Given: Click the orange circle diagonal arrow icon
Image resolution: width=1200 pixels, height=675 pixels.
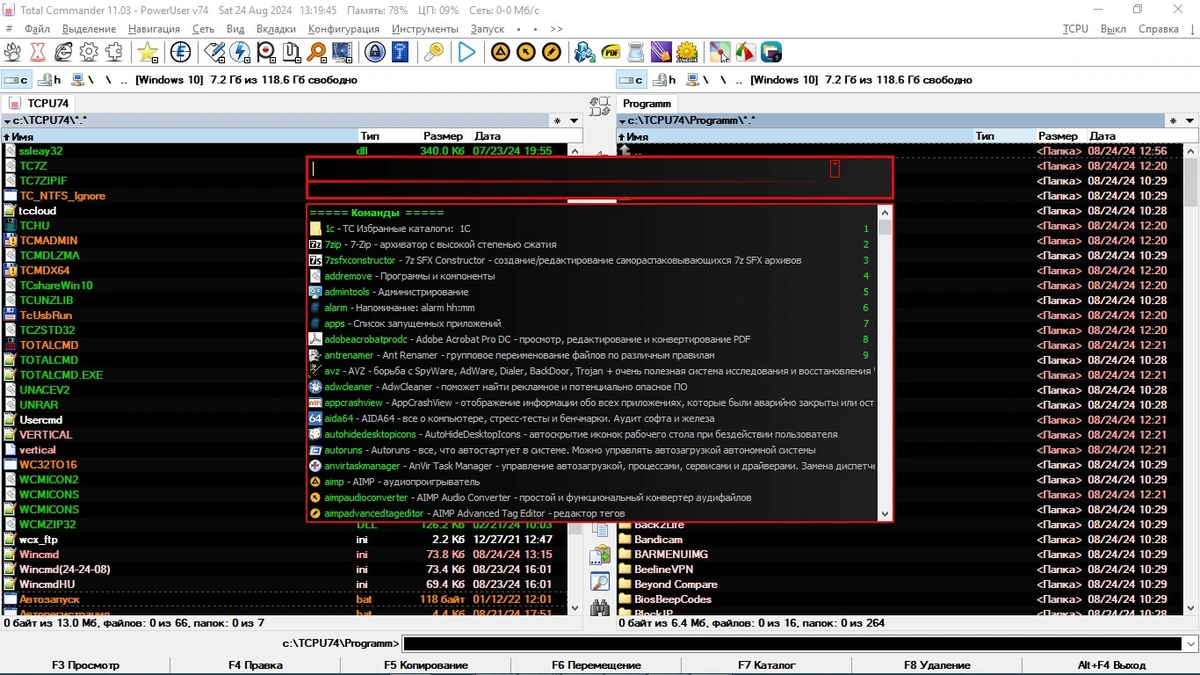Looking at the screenshot, I should 526,52.
